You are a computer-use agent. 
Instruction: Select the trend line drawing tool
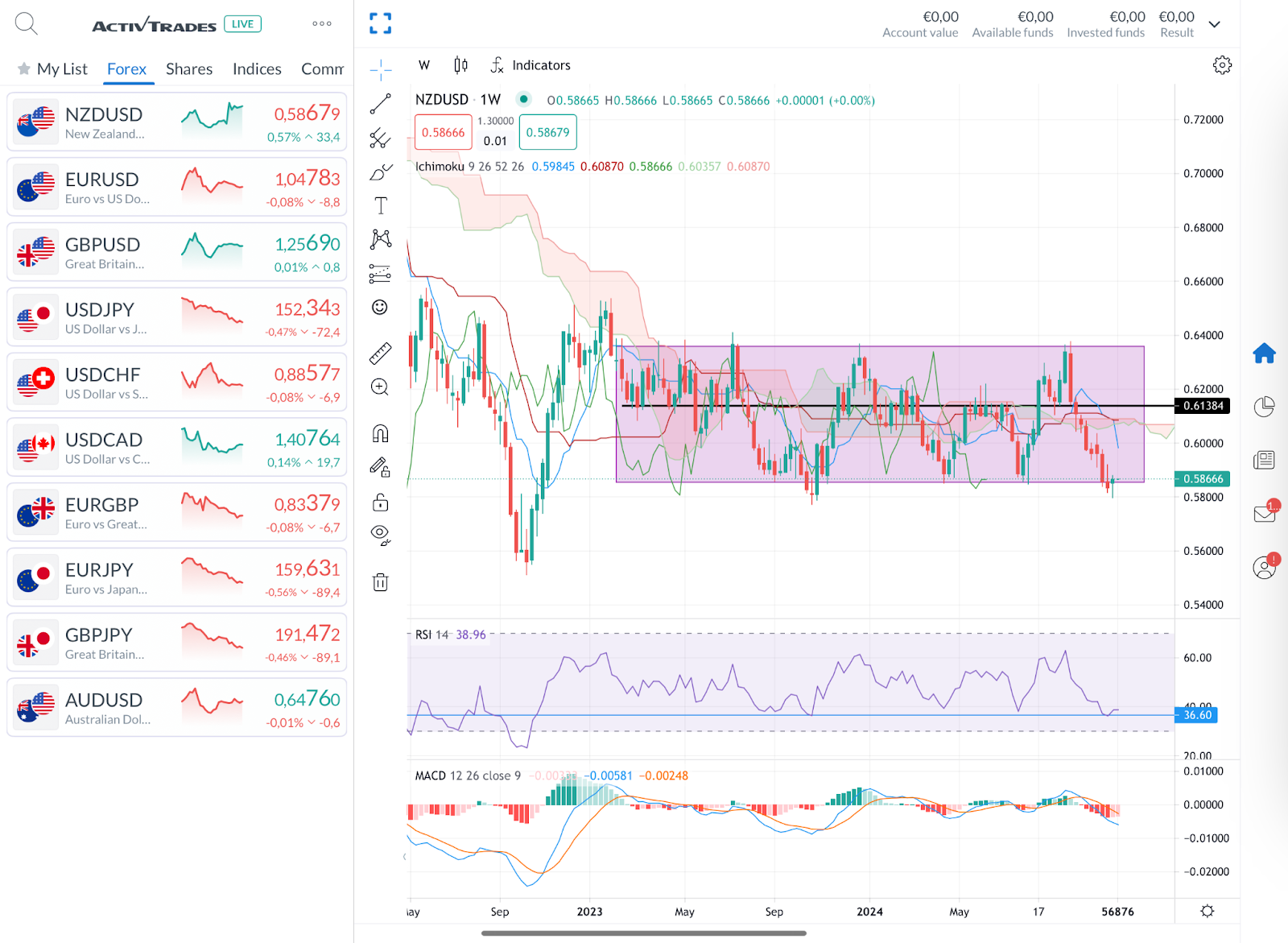[x=380, y=104]
